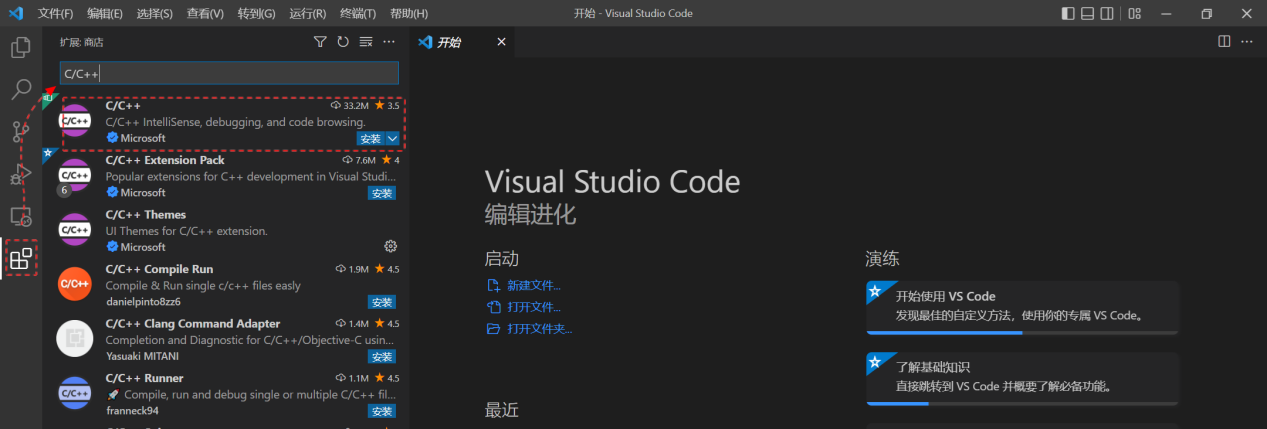1267x429 pixels.
Task: Click the star badge on 开始使用 VS Code card
Action: tap(874, 292)
